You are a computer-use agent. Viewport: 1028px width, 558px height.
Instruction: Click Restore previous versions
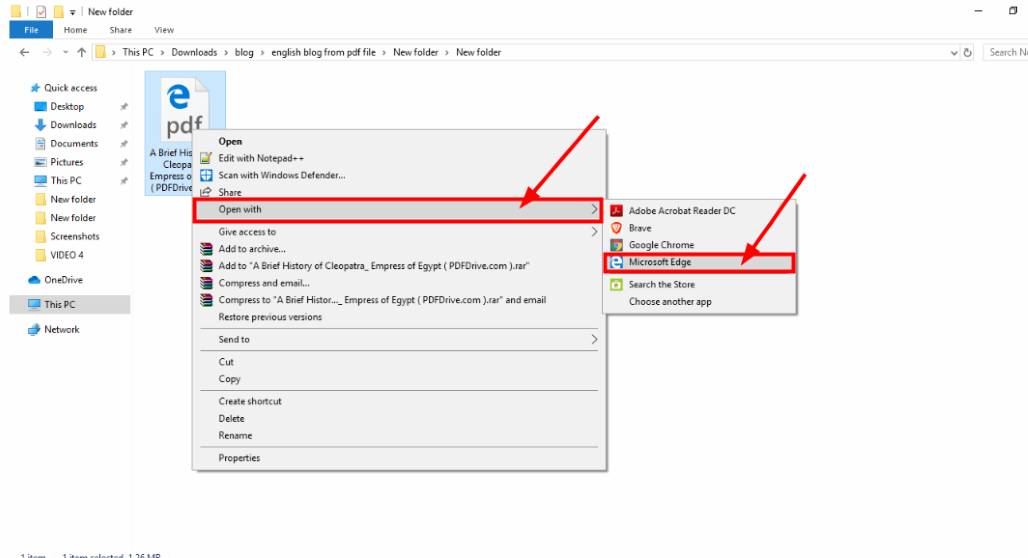pyautogui.click(x=270, y=317)
